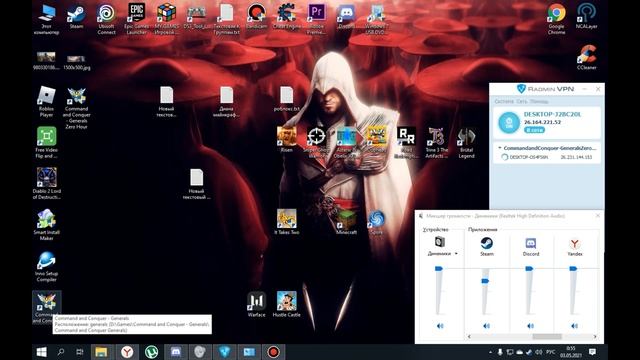Adjust the Динамики device volume slider
Viewport: 640px width, 360px height.
[x=439, y=269]
